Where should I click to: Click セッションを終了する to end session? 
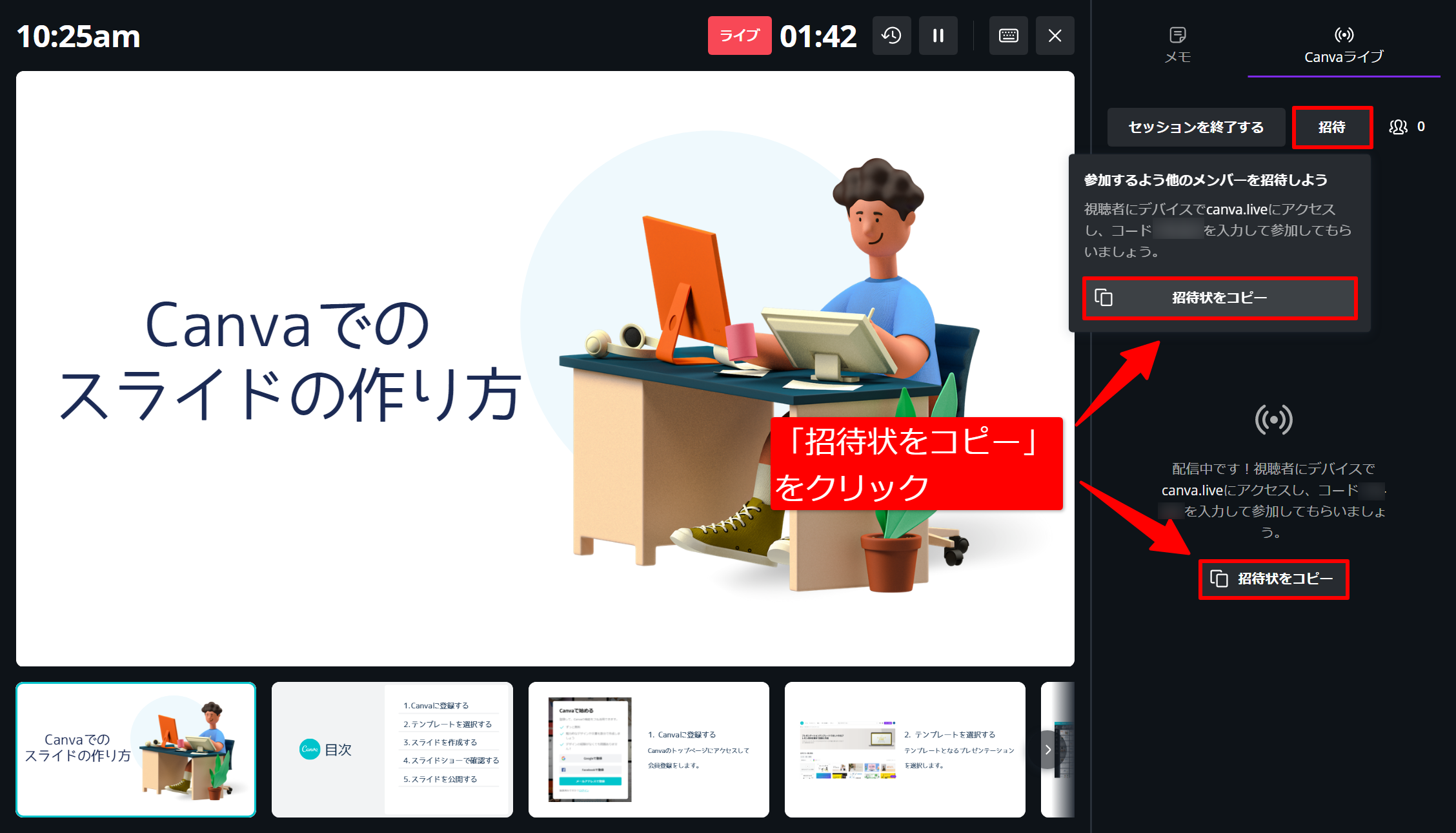(1196, 127)
